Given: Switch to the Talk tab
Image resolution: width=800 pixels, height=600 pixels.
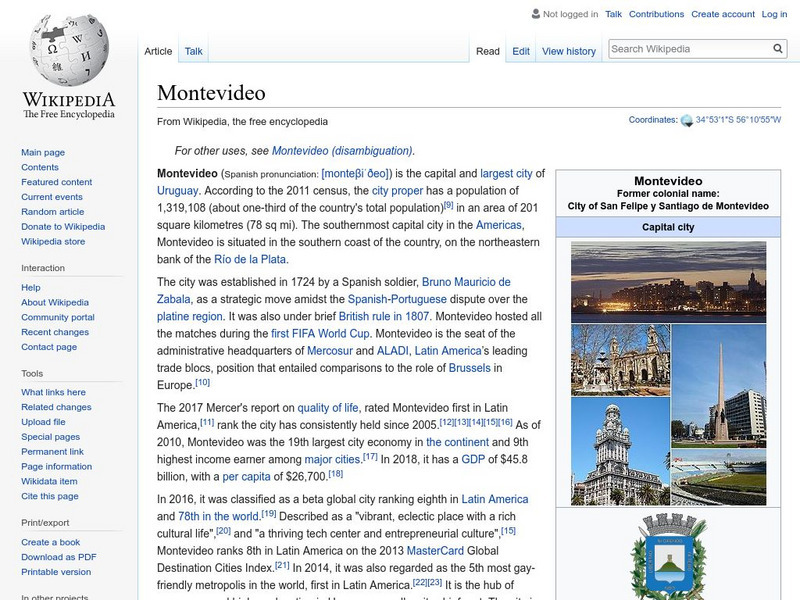Looking at the screenshot, I should coord(193,50).
